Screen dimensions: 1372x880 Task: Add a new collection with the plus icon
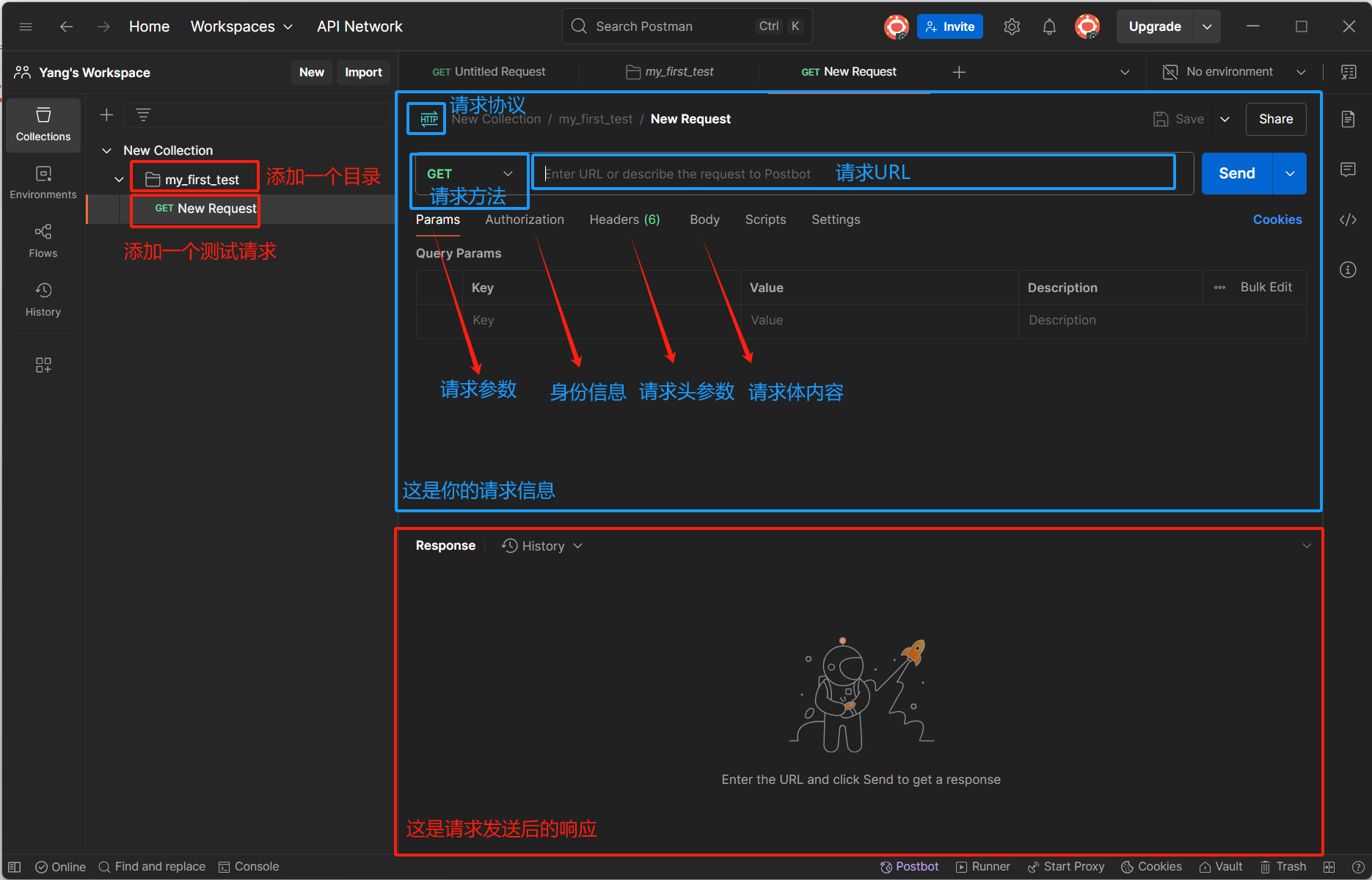point(106,114)
